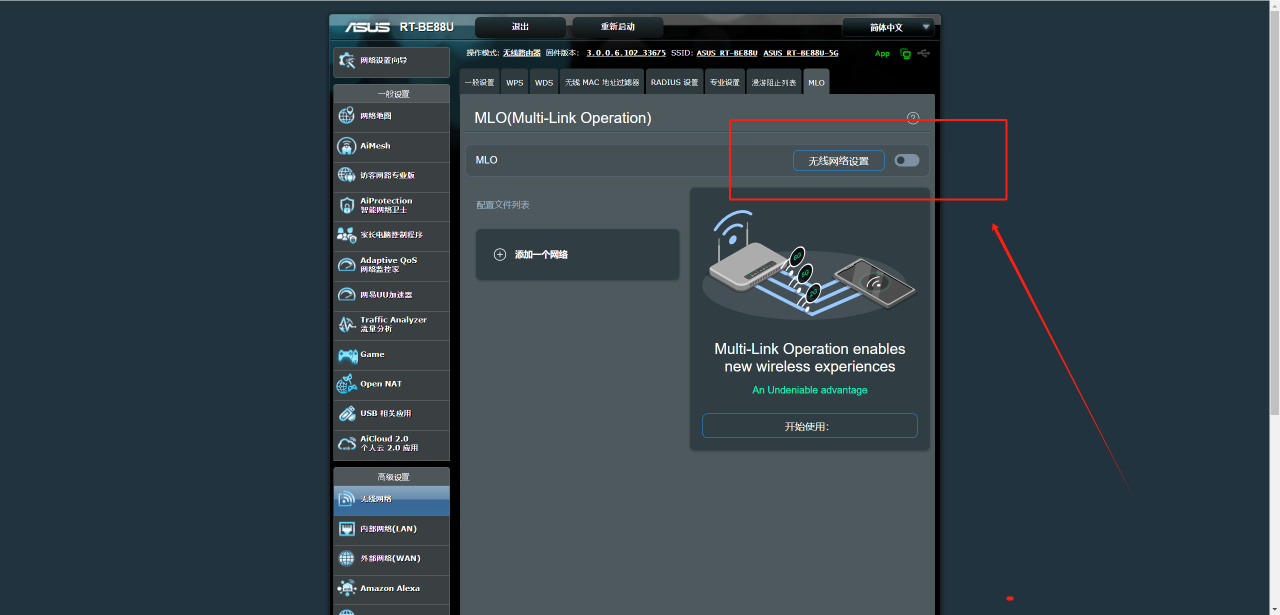Click the 添加一个网络 button text
1280x615 pixels.
coord(541,255)
